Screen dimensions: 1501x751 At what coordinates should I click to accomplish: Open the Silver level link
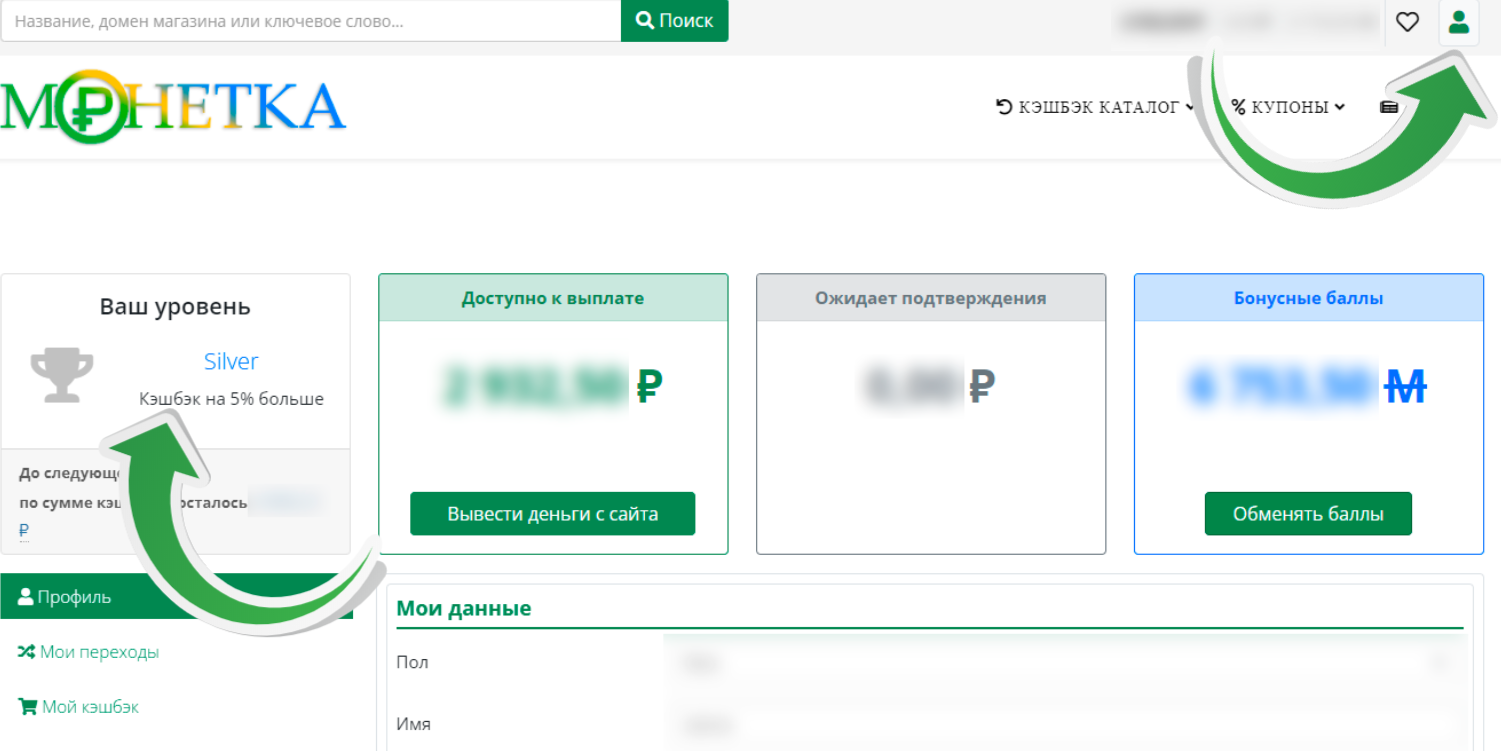[231, 361]
